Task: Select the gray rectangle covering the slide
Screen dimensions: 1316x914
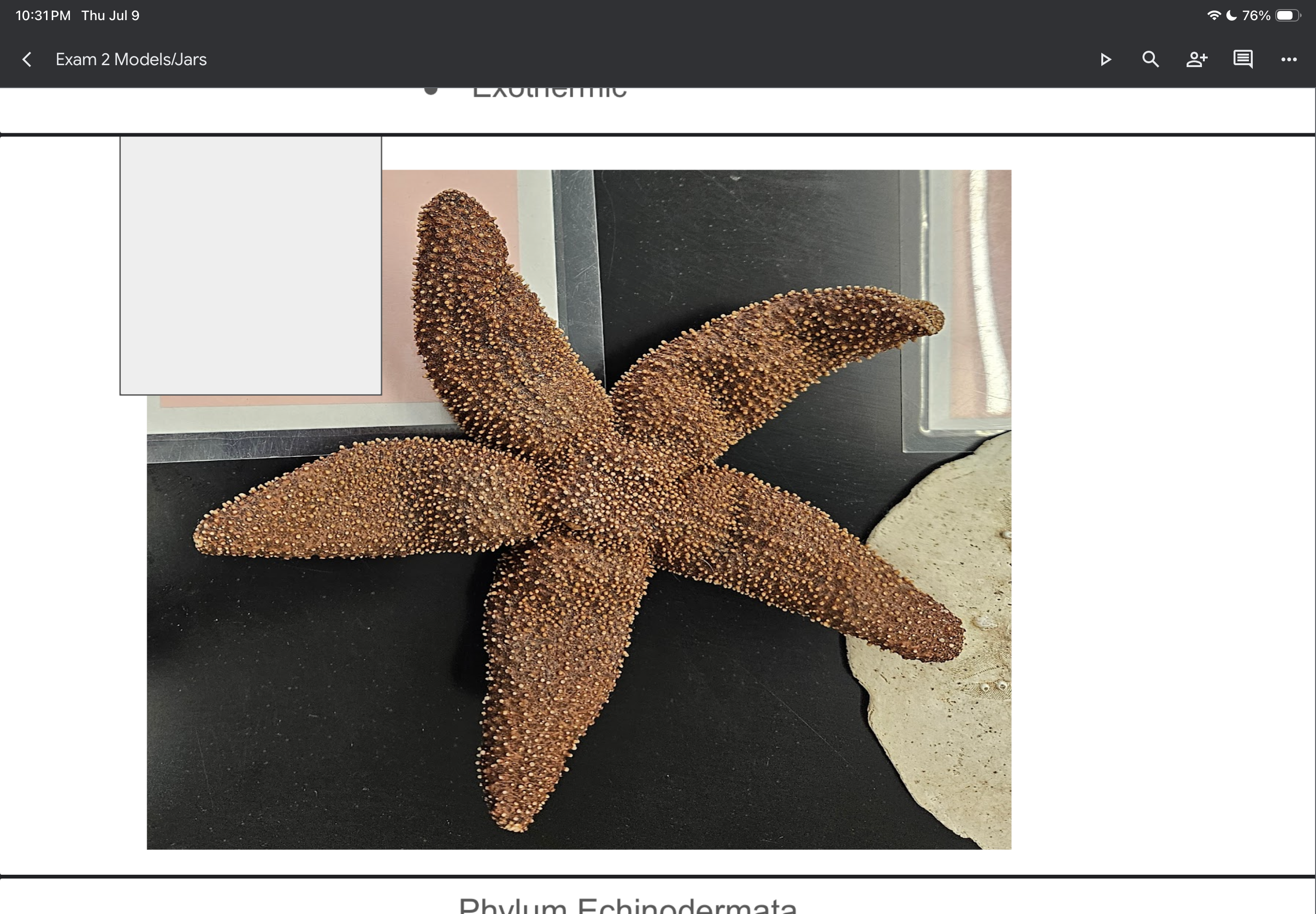Action: click(x=250, y=265)
